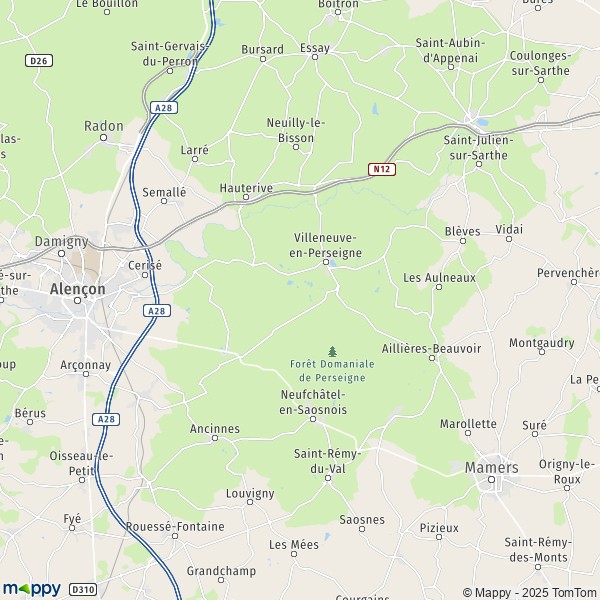Click the Forêt de Perseigne tree icon
The width and height of the screenshot is (600, 600).
pos(333,351)
